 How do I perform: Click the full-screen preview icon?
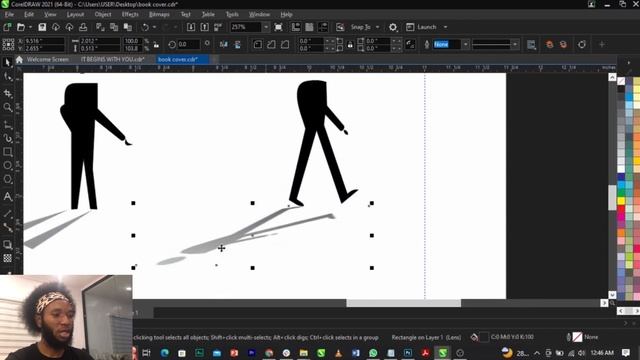[278, 27]
